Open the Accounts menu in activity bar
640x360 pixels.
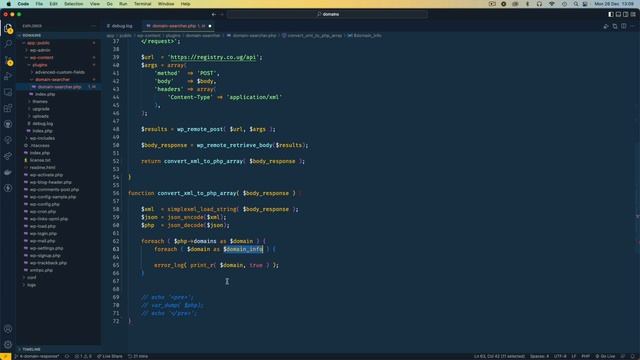[8, 329]
